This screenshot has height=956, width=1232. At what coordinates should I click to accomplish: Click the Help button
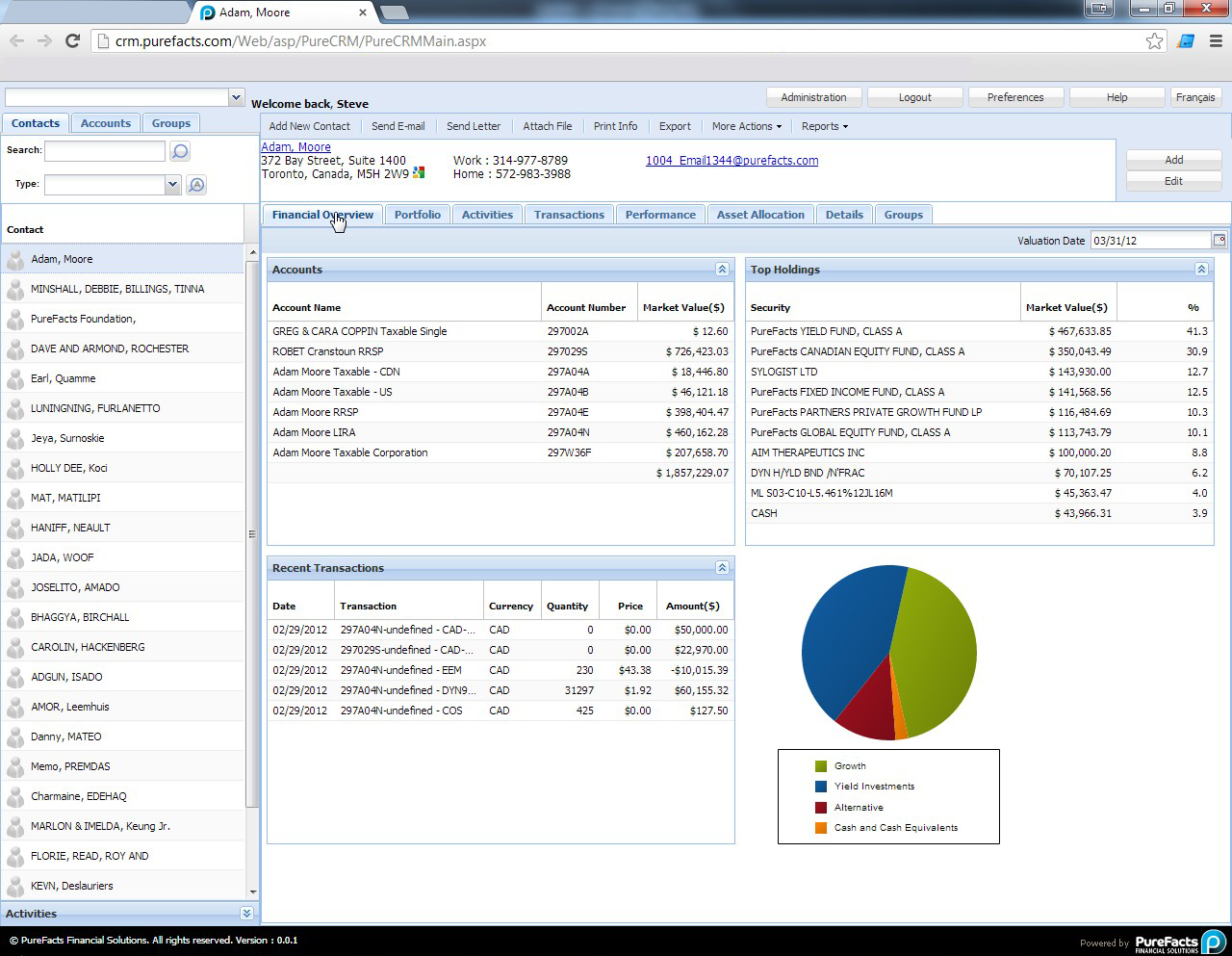(1116, 97)
